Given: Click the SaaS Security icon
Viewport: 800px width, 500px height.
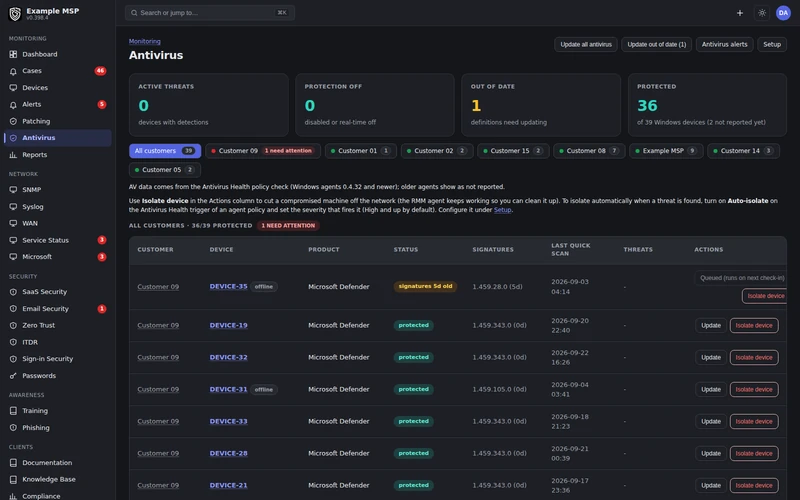Looking at the screenshot, I should [13, 292].
